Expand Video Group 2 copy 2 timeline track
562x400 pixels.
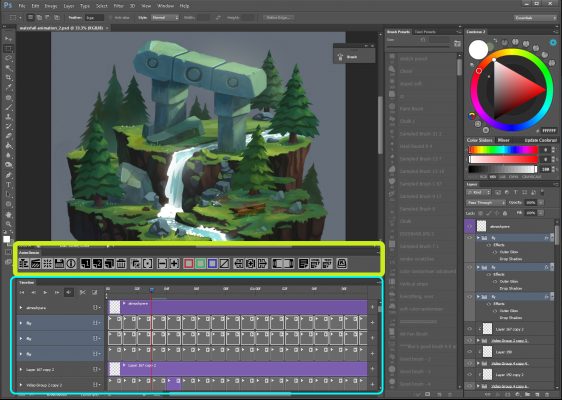pos(21,385)
